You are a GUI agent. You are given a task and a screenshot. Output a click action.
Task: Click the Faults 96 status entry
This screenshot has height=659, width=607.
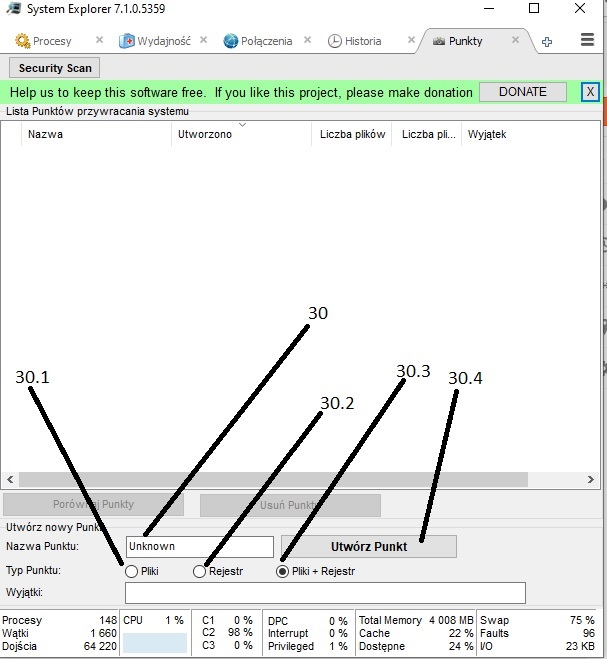click(x=537, y=633)
